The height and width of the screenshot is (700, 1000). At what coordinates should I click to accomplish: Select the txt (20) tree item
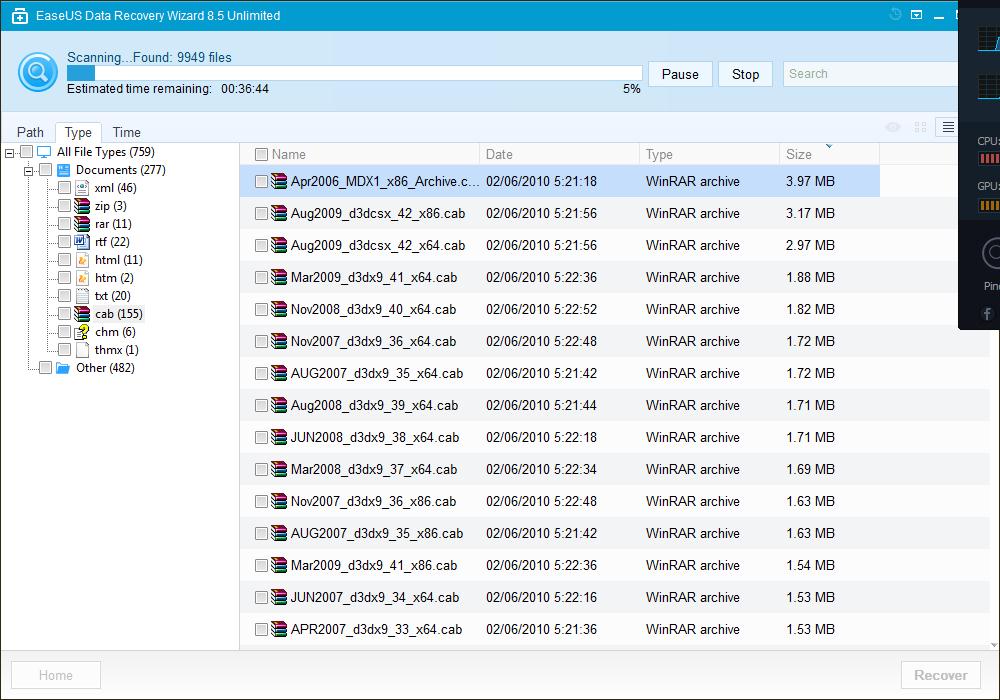click(112, 296)
